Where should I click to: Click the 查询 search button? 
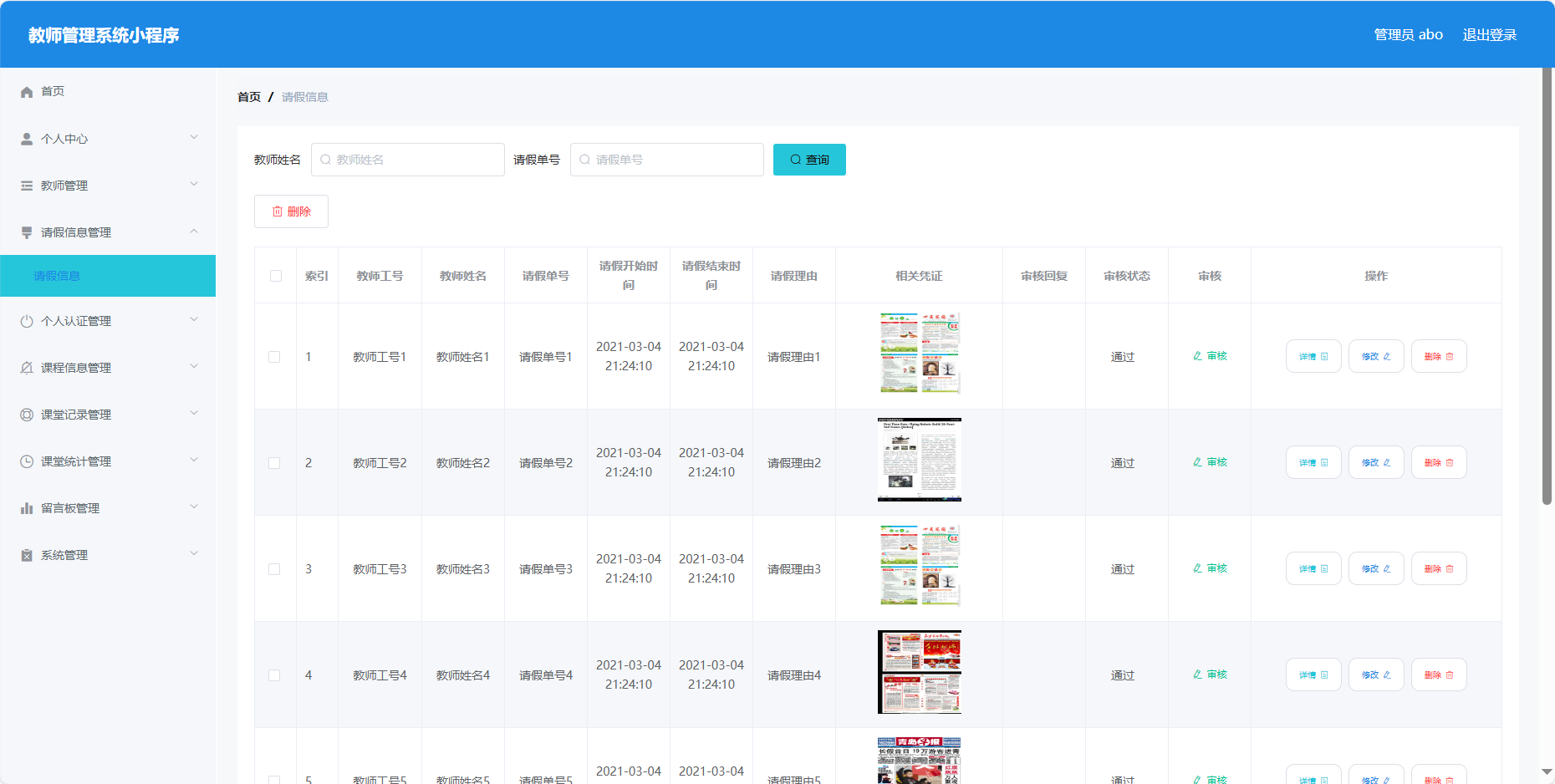[x=809, y=160]
